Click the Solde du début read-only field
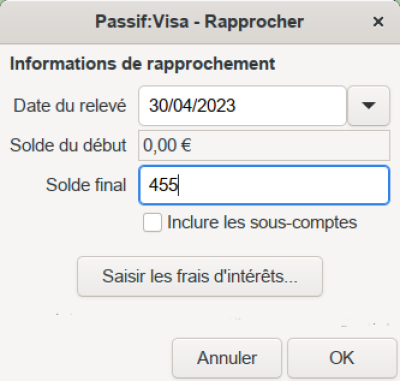This screenshot has height=381, width=400. pos(264,145)
